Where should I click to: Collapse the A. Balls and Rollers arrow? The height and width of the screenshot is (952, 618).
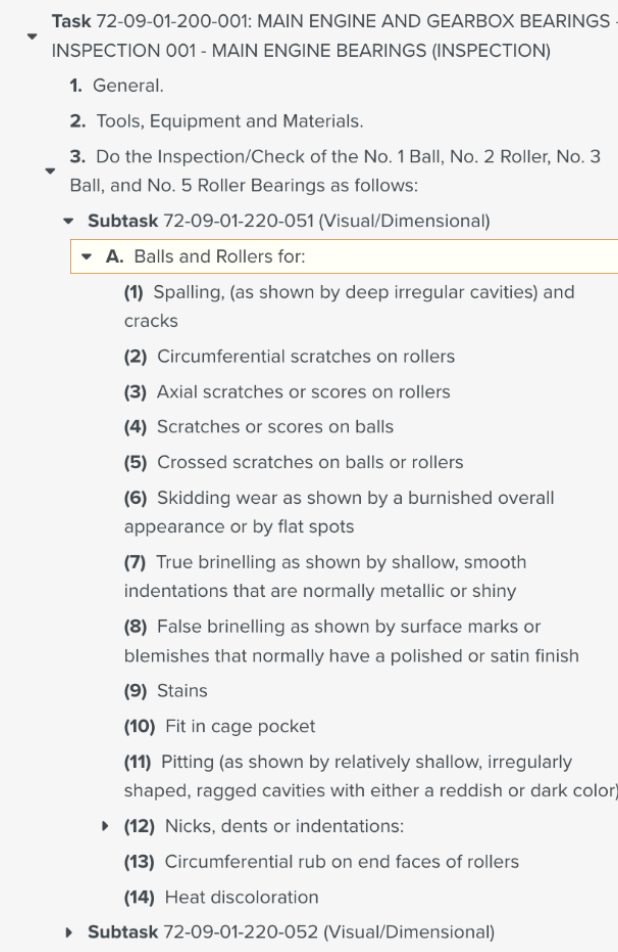click(87, 257)
